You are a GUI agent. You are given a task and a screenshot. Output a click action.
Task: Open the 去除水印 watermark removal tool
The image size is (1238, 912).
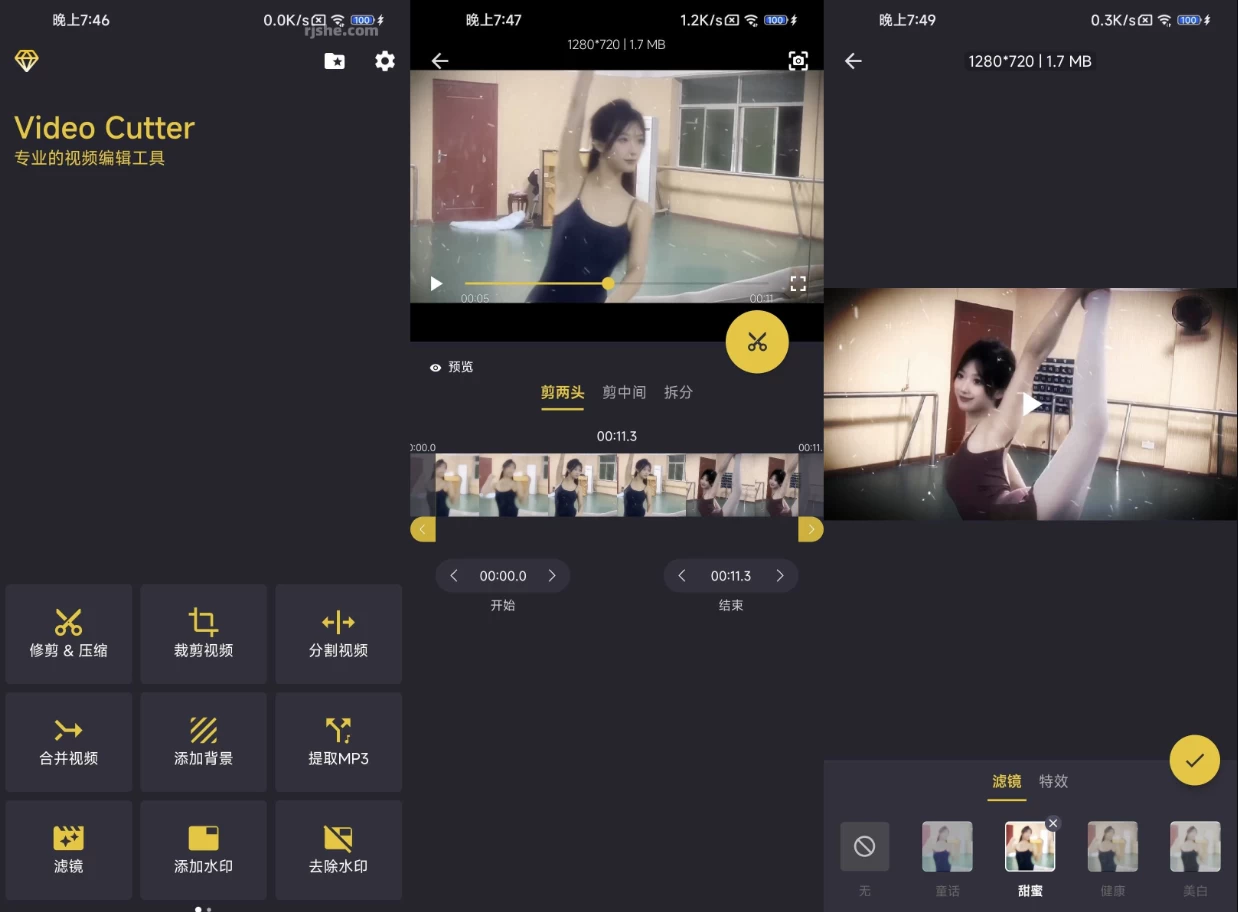pos(338,850)
